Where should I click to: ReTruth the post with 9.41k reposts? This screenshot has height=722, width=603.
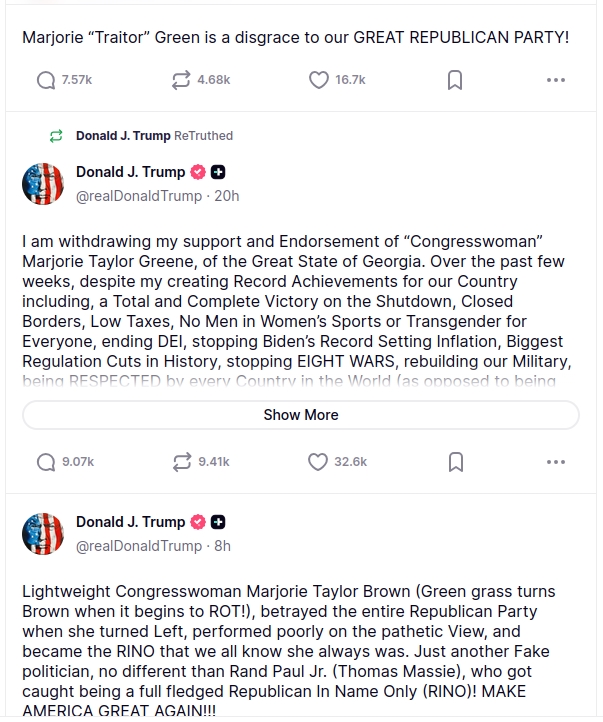[181, 462]
